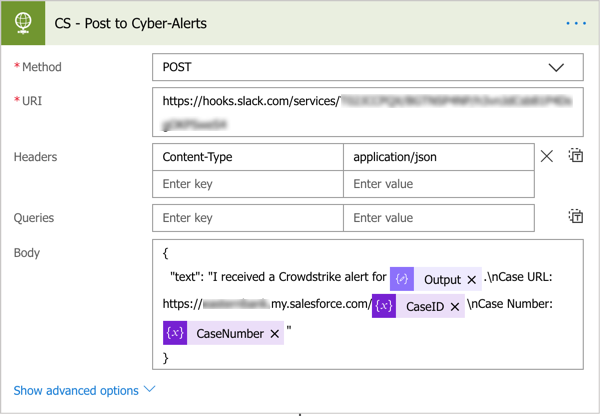Click the Slack webhook URI field

tap(368, 112)
